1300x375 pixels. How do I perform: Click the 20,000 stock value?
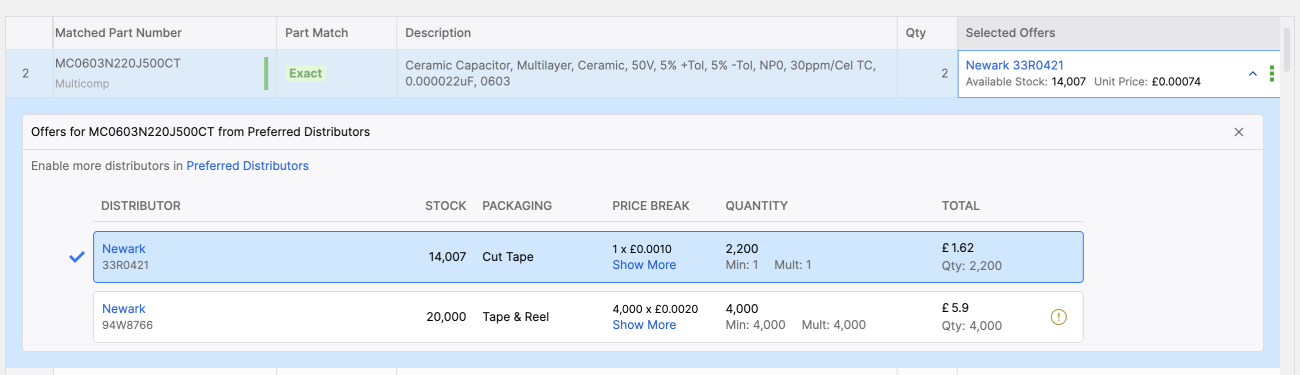pos(446,317)
